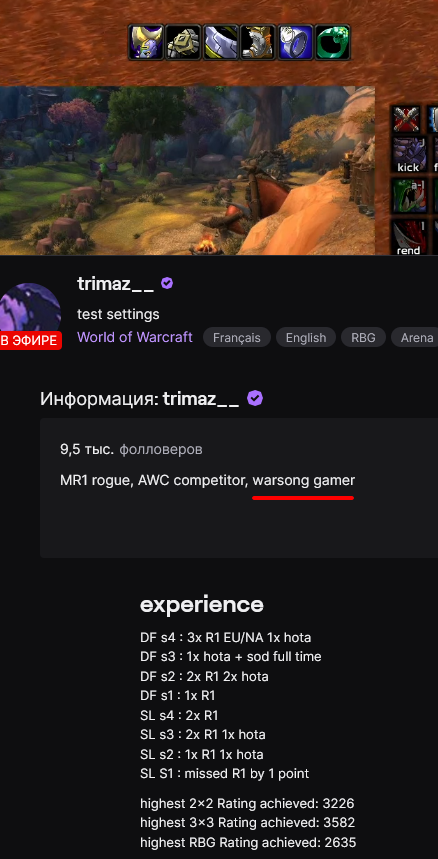Click the silver blade item icon
This screenshot has width=438, height=859.
coord(221,42)
